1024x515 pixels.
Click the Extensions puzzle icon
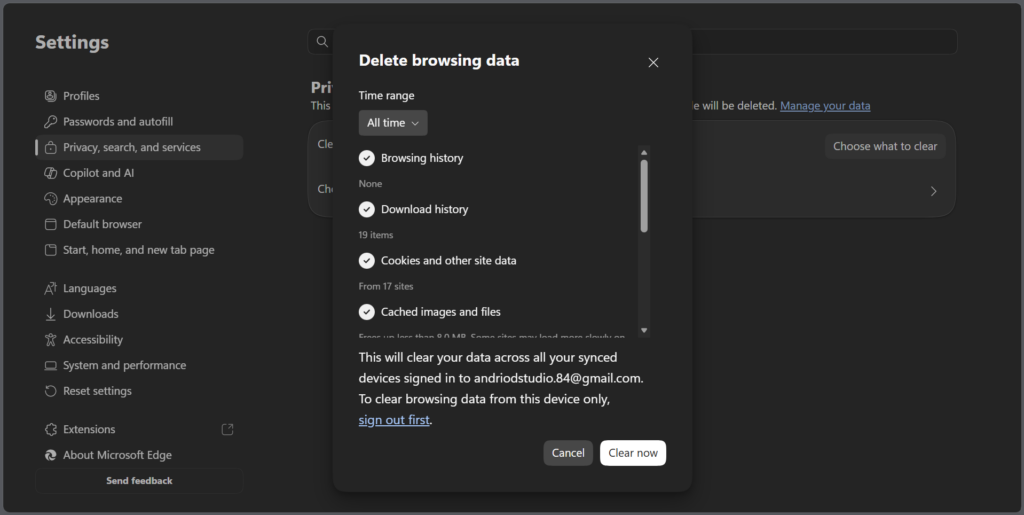(x=50, y=429)
